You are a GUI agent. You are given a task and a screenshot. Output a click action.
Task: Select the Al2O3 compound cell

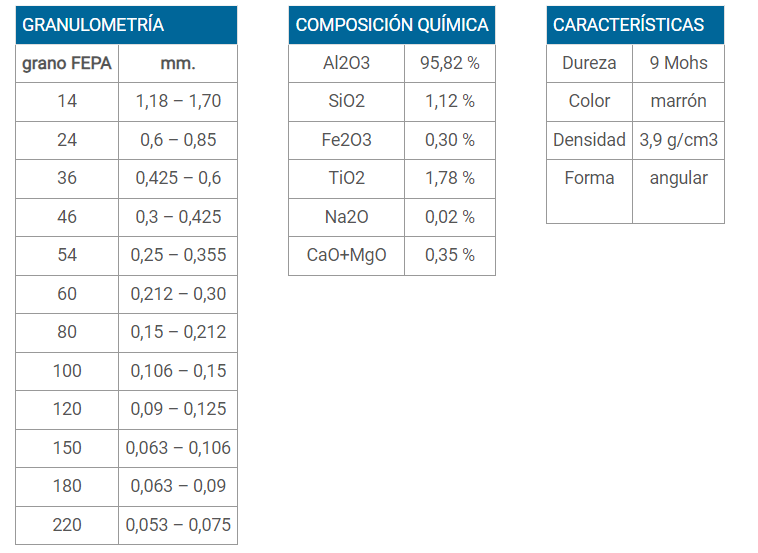point(347,63)
